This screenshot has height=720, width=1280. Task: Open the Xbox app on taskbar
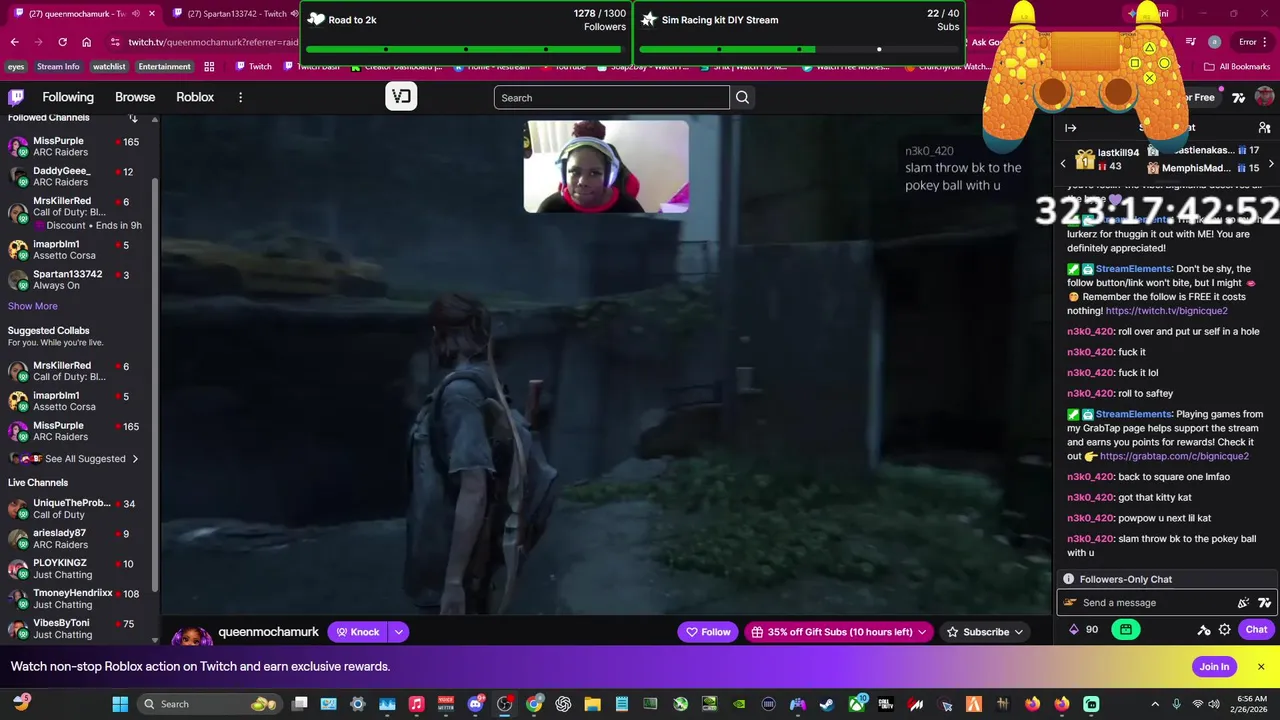(x=857, y=704)
